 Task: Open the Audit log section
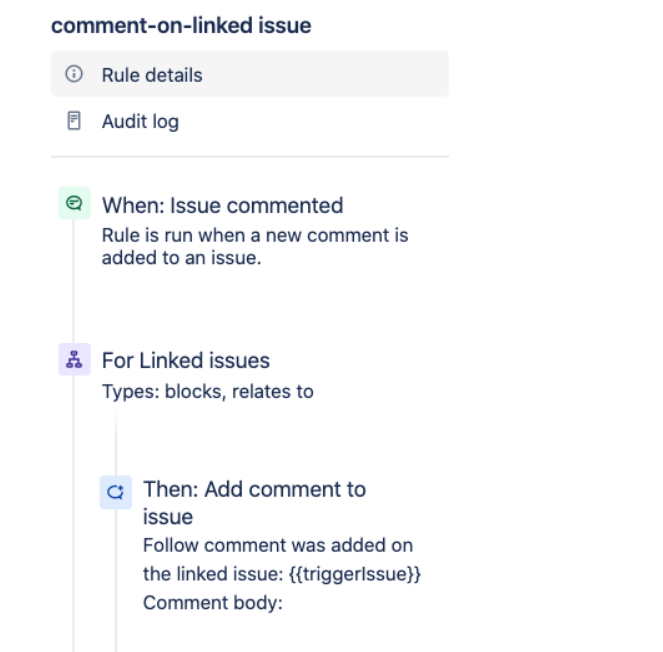(x=140, y=122)
